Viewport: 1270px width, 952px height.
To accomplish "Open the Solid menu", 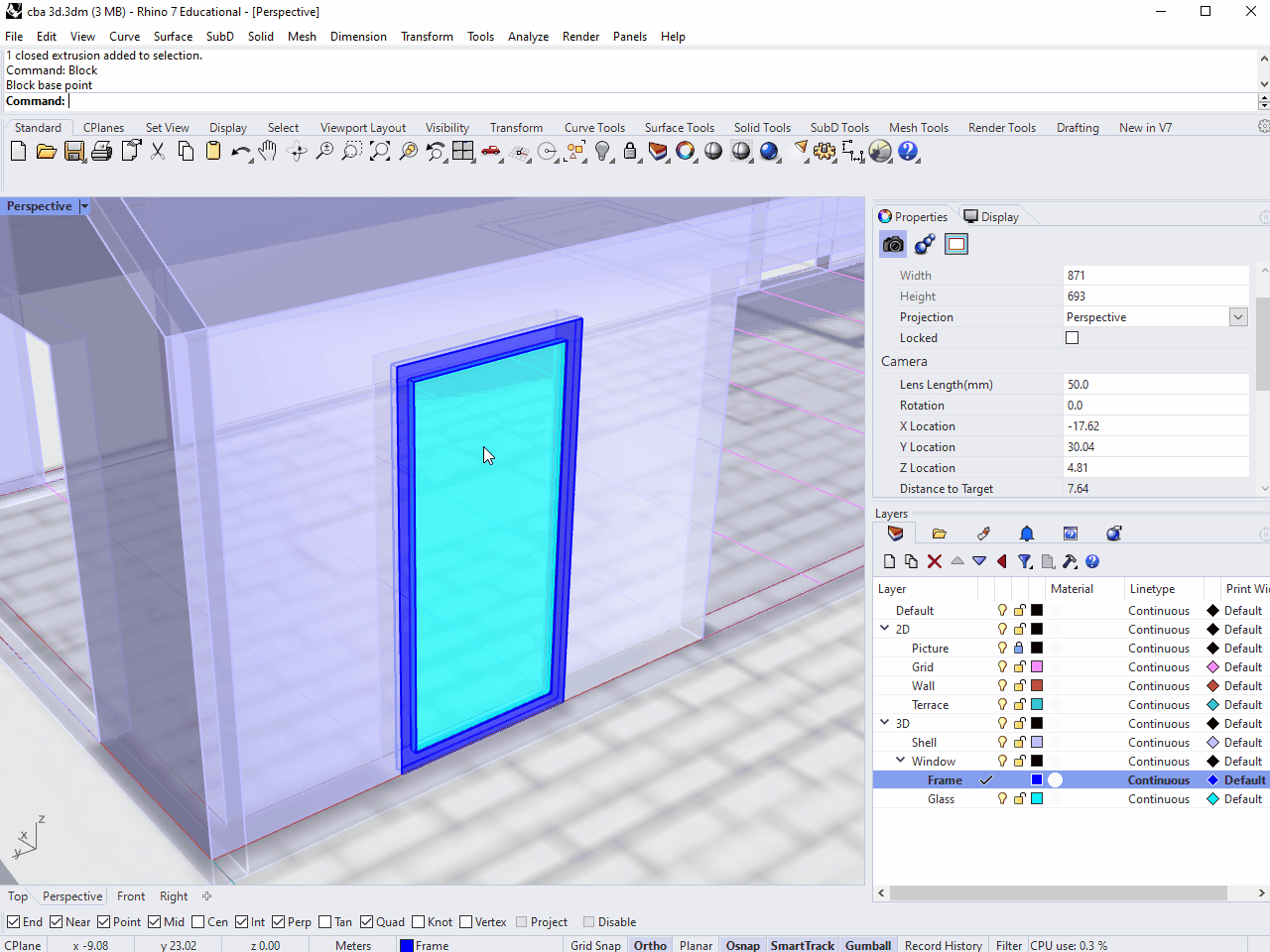I will click(x=261, y=37).
